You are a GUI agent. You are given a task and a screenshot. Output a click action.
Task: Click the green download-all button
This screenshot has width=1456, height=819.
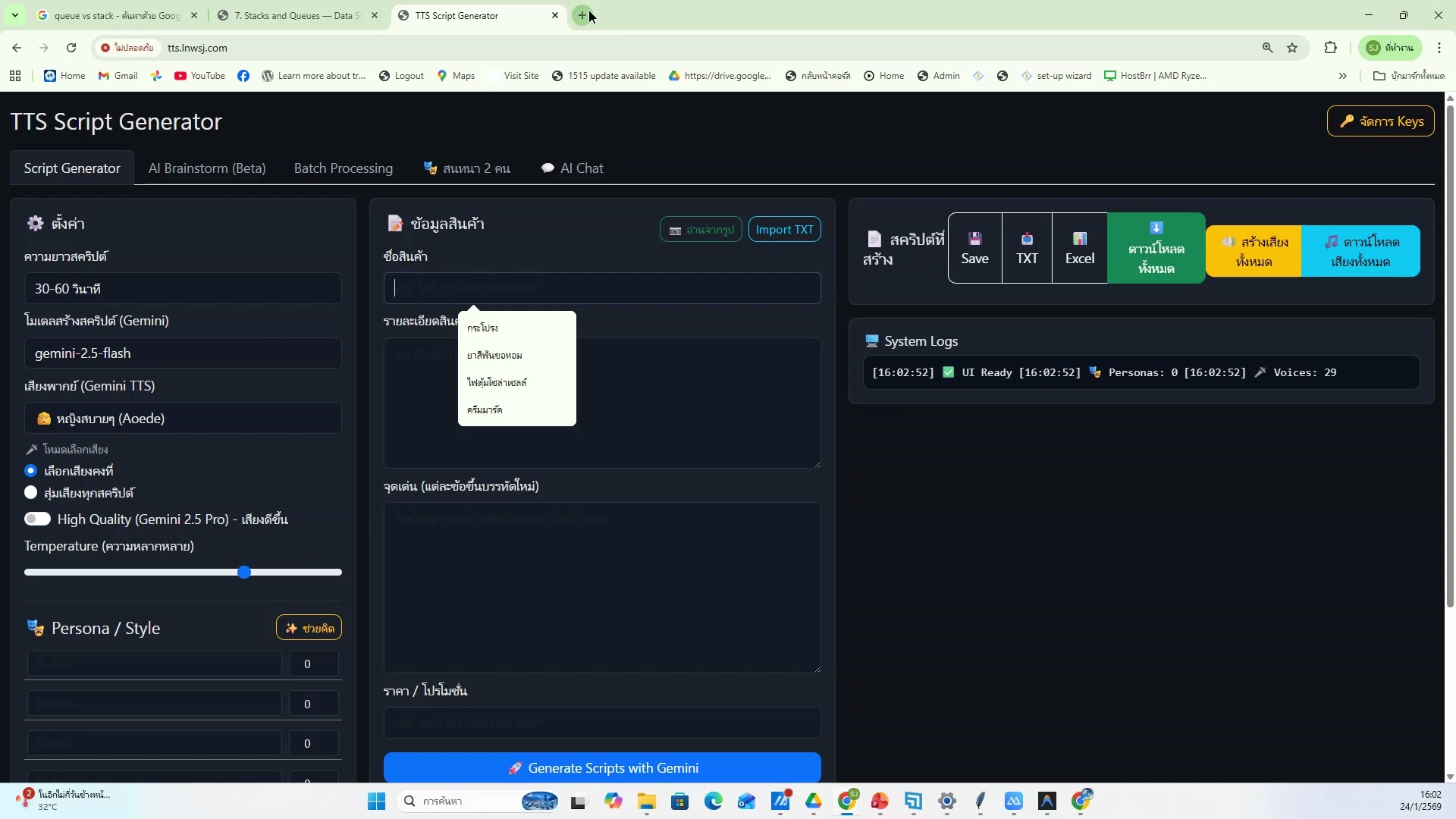[x=1156, y=249]
